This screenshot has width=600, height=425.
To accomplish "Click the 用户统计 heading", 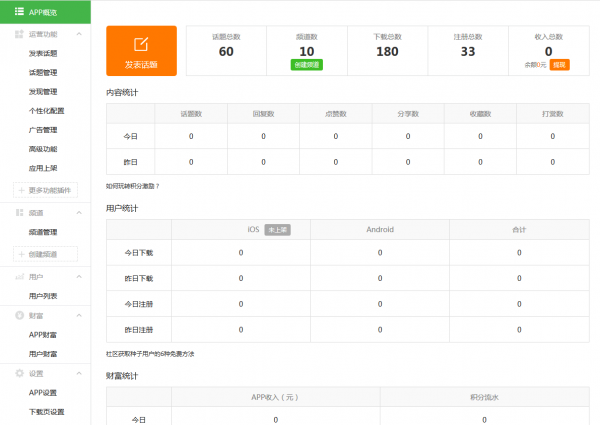I will 122,208.
